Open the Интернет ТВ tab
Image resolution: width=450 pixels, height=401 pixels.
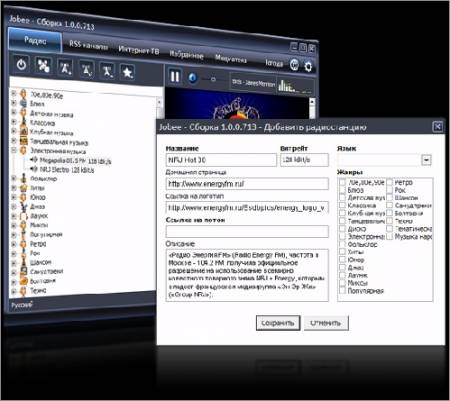click(x=139, y=50)
